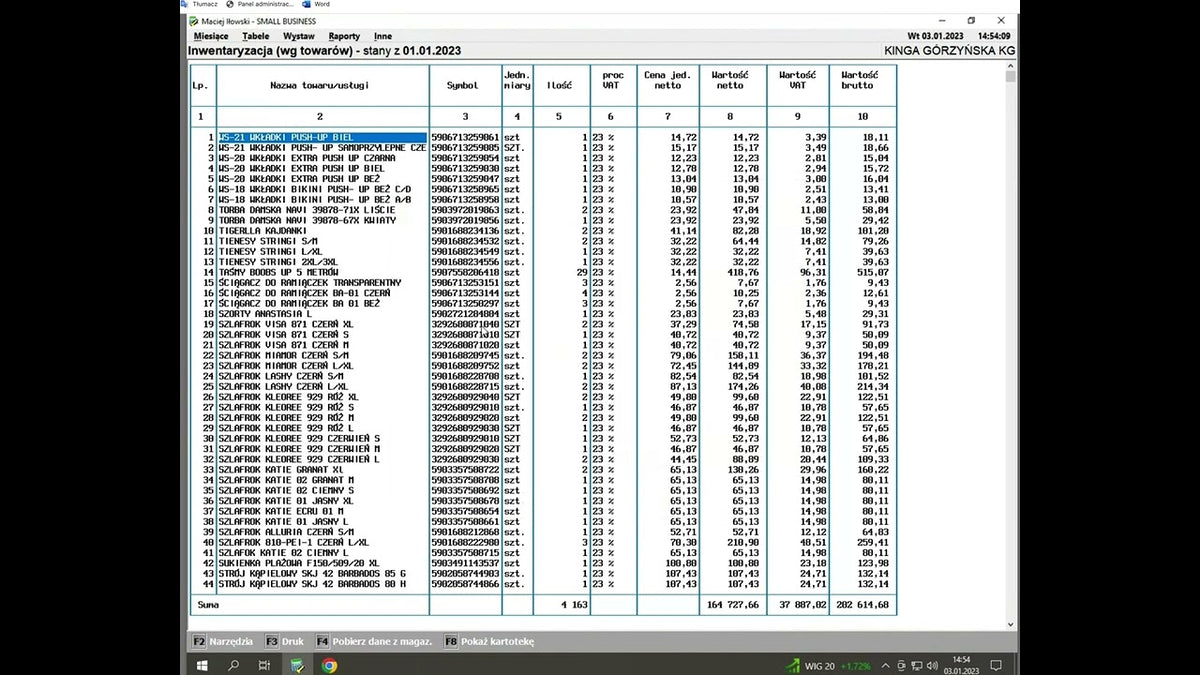Click the Ilość column header
Screen dimensions: 1200x675
click(x=560, y=85)
